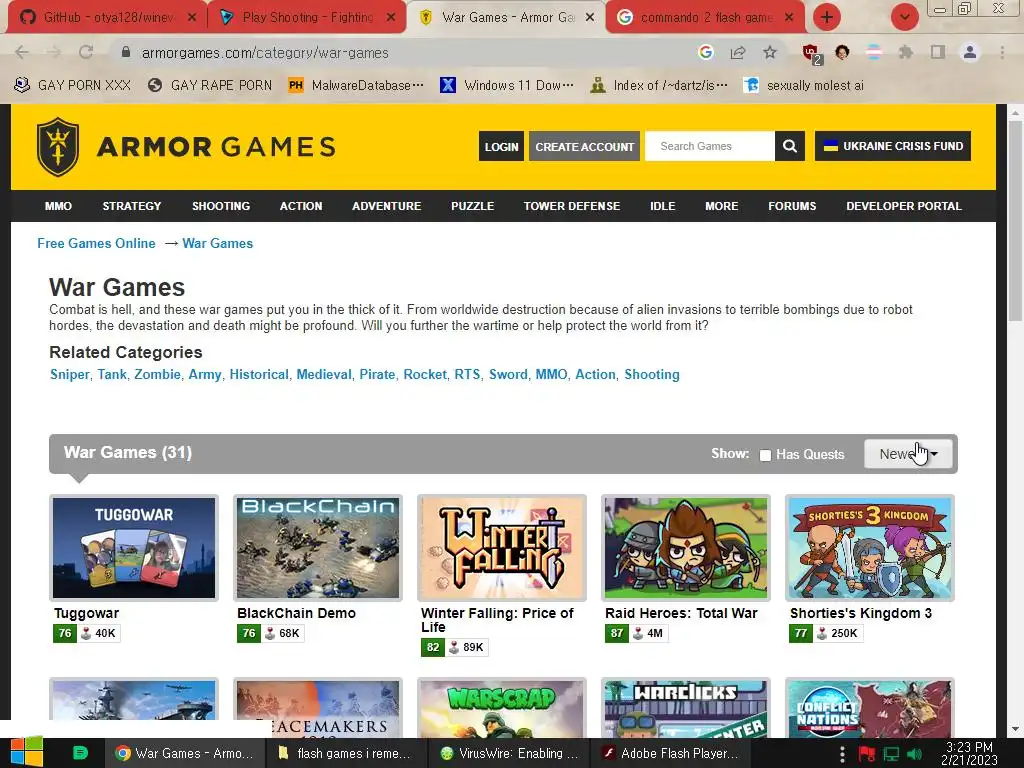Open MalwareDatabase bookmark
Screen dimensions: 1024x768
[356, 85]
